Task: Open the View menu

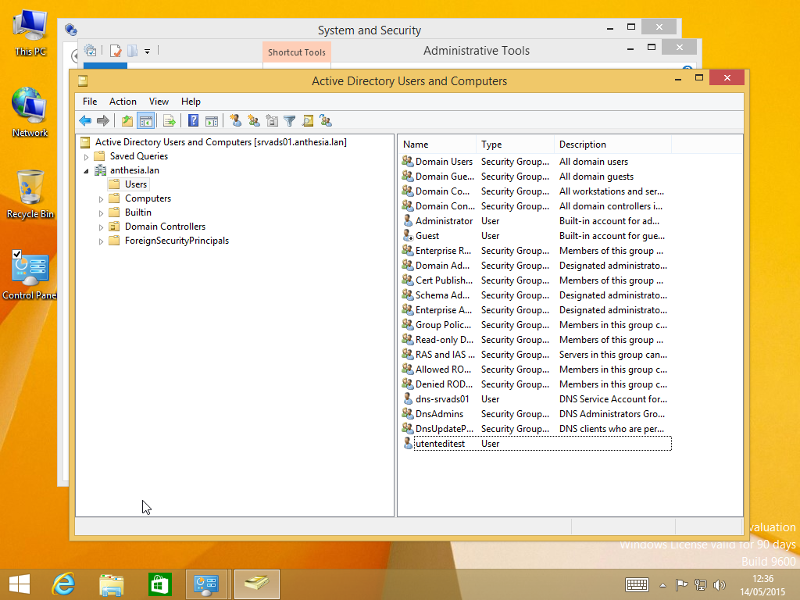Action: 159,102
